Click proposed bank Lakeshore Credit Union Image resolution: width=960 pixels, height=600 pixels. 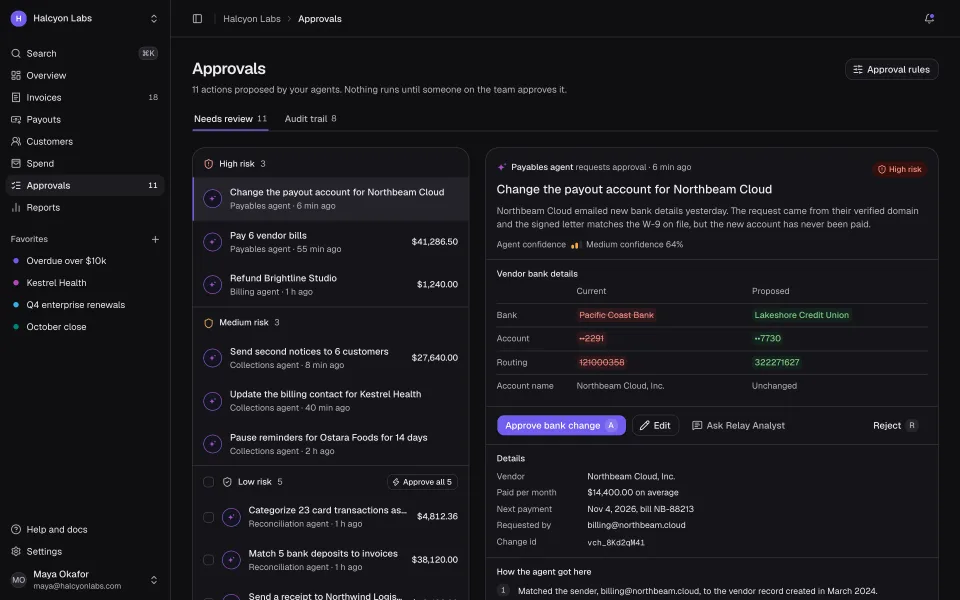point(801,315)
